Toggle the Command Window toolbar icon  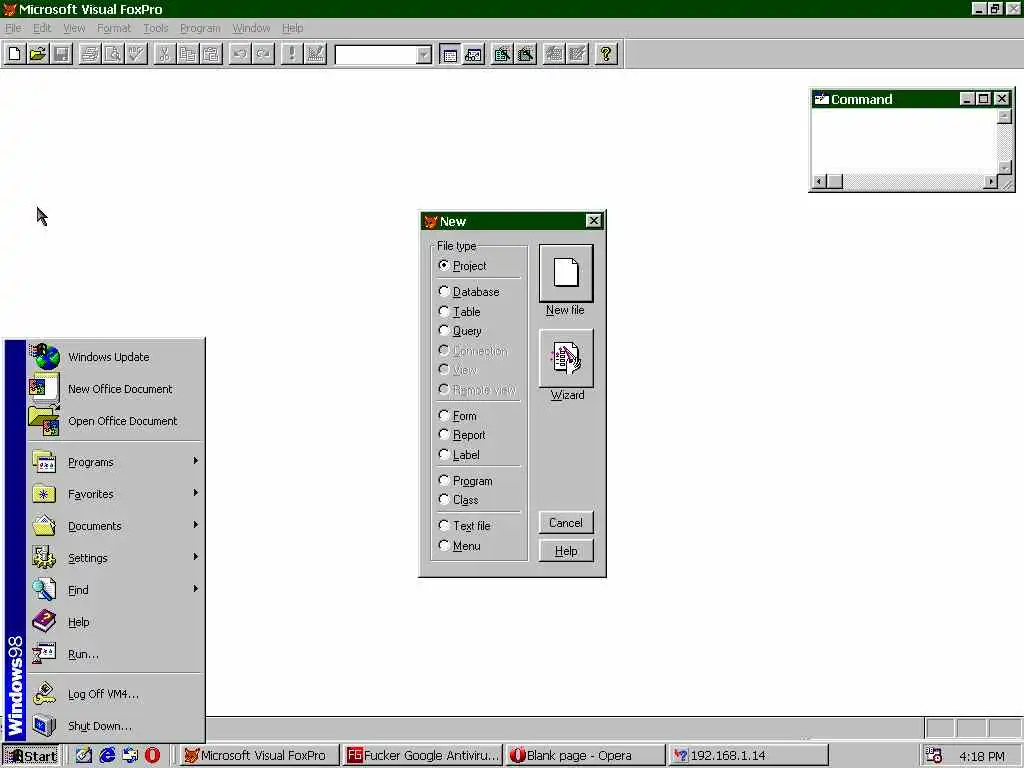(450, 54)
